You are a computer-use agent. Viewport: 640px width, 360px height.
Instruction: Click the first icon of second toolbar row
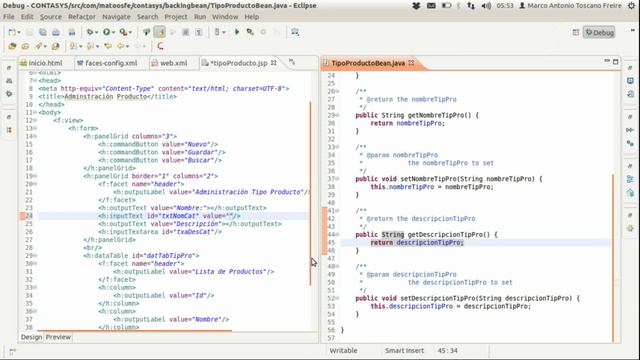pos(12,47)
